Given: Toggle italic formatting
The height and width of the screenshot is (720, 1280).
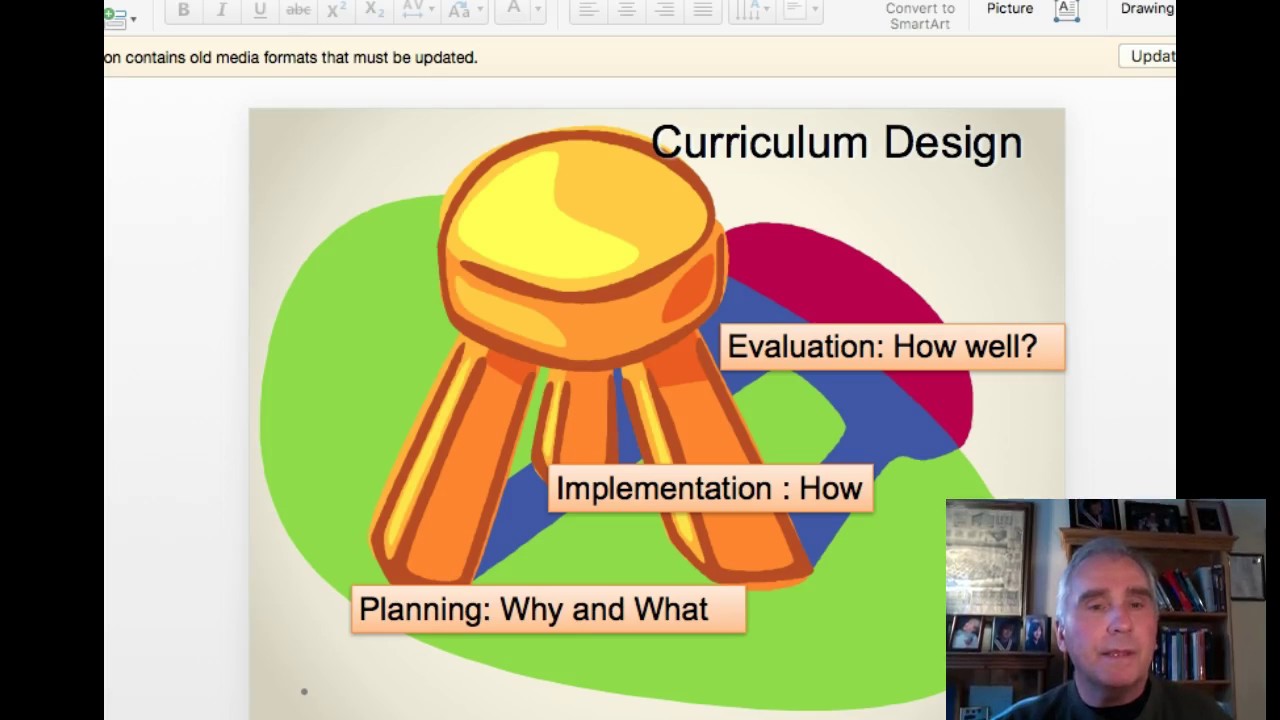Looking at the screenshot, I should click(222, 10).
